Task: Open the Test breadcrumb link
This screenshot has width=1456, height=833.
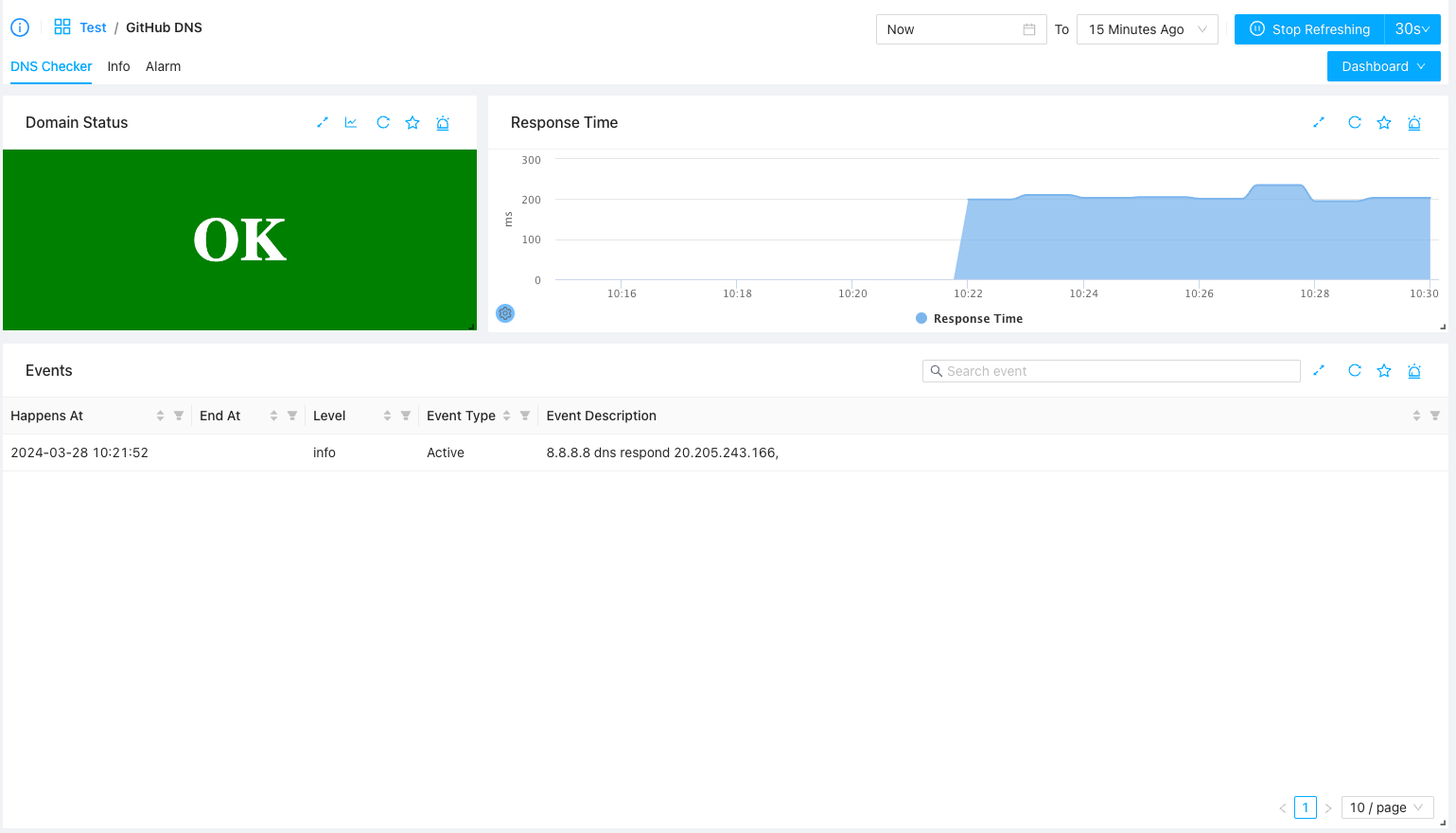Action: pyautogui.click(x=93, y=27)
